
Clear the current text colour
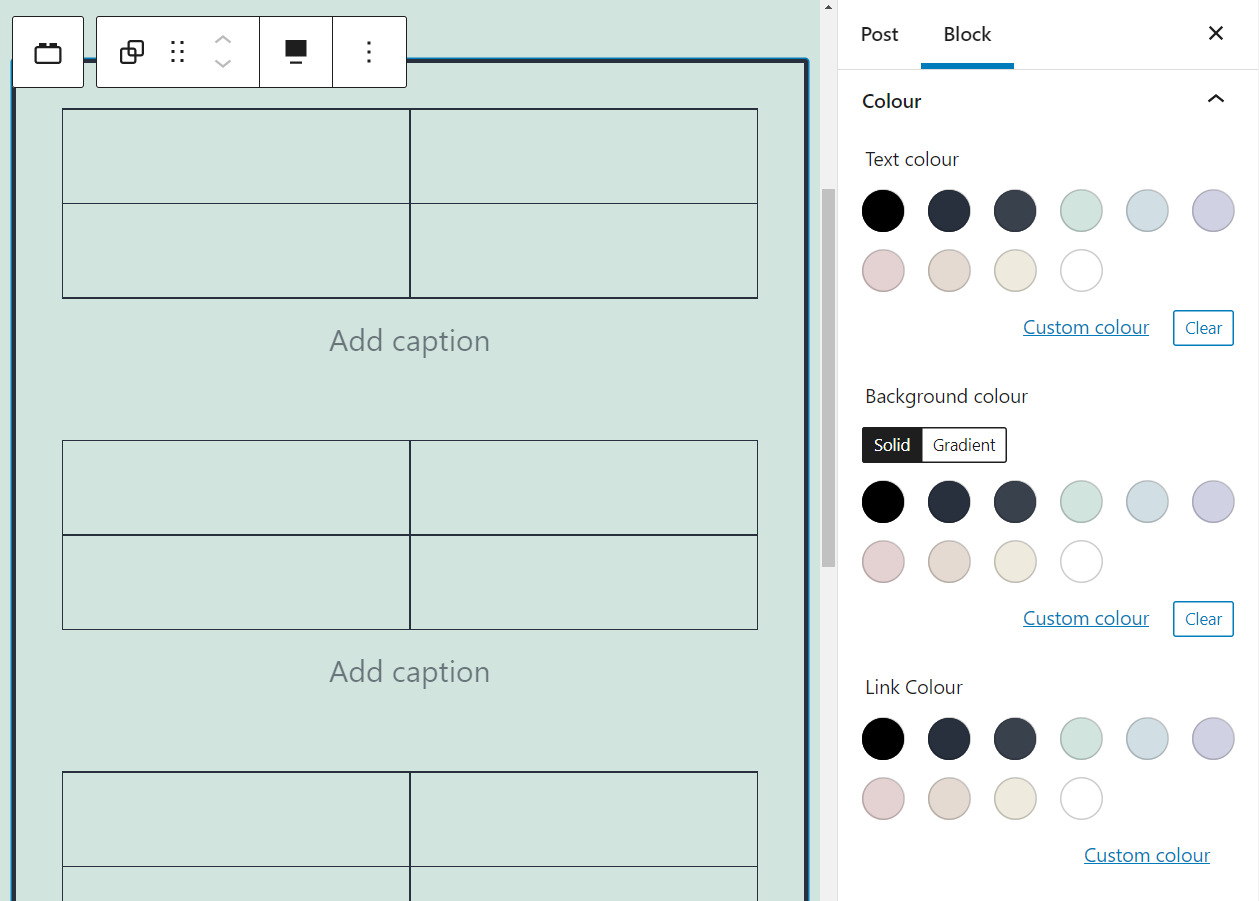1203,327
